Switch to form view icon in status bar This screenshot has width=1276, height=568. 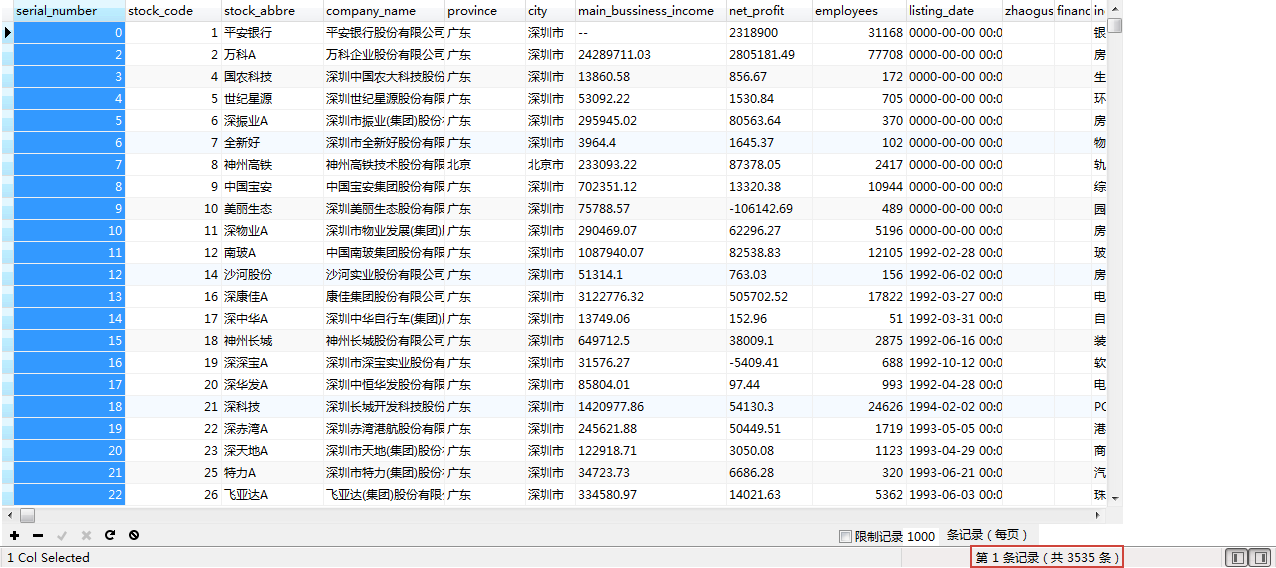click(1260, 557)
